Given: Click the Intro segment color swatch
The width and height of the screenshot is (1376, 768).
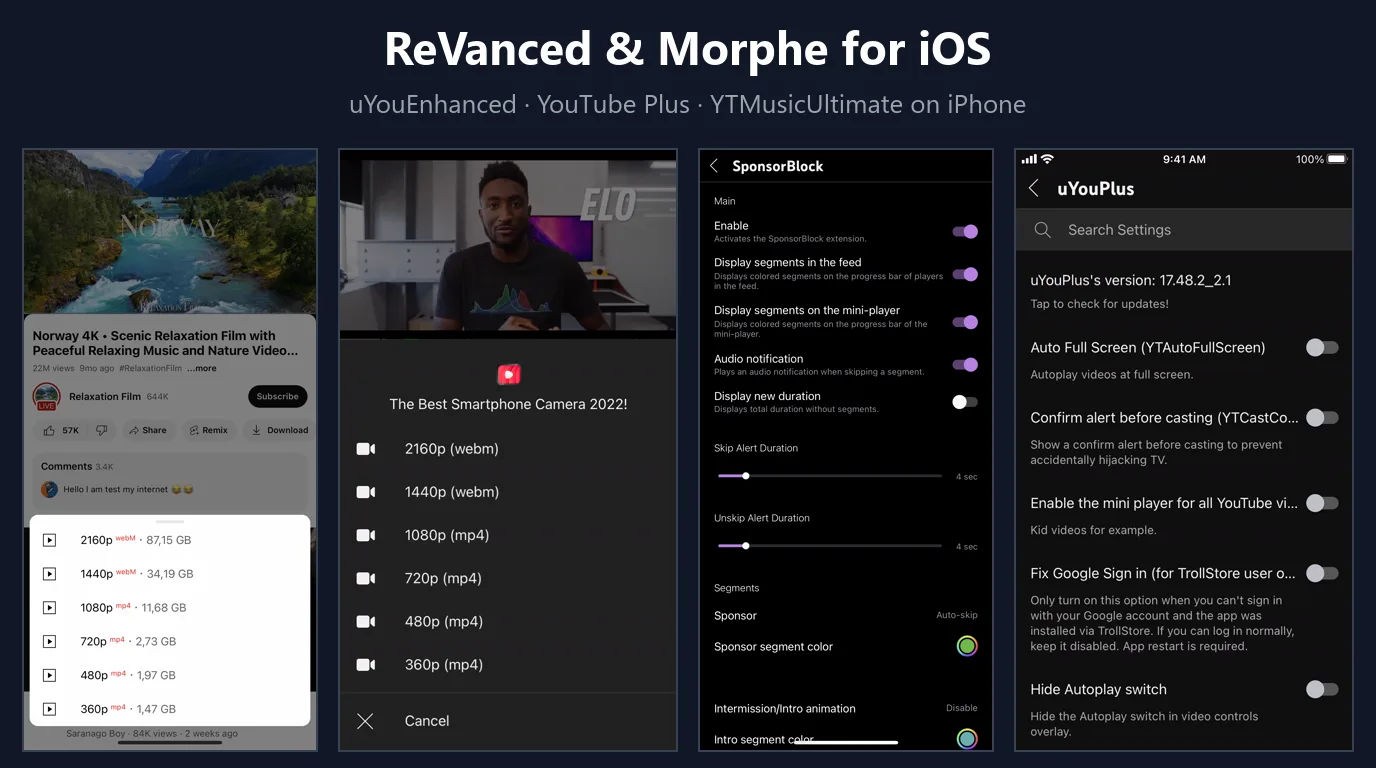Looking at the screenshot, I should click(966, 739).
